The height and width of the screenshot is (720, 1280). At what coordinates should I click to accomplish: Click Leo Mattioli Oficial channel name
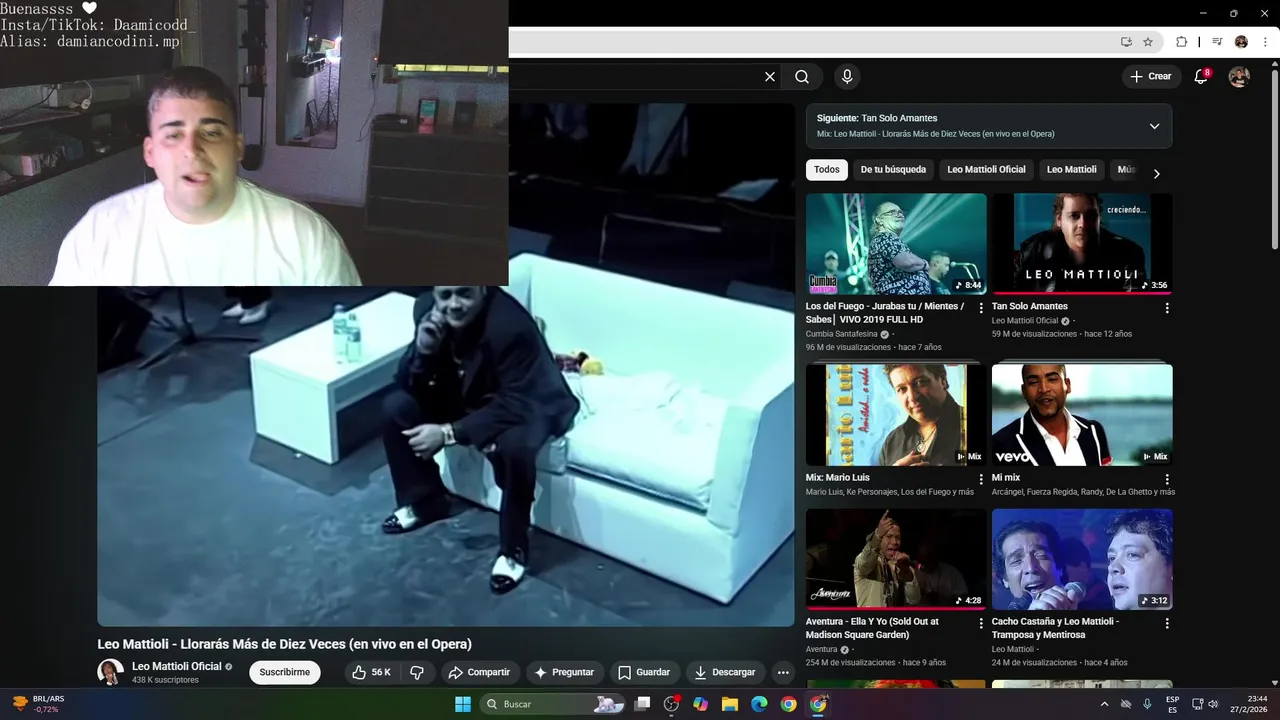pos(176,666)
